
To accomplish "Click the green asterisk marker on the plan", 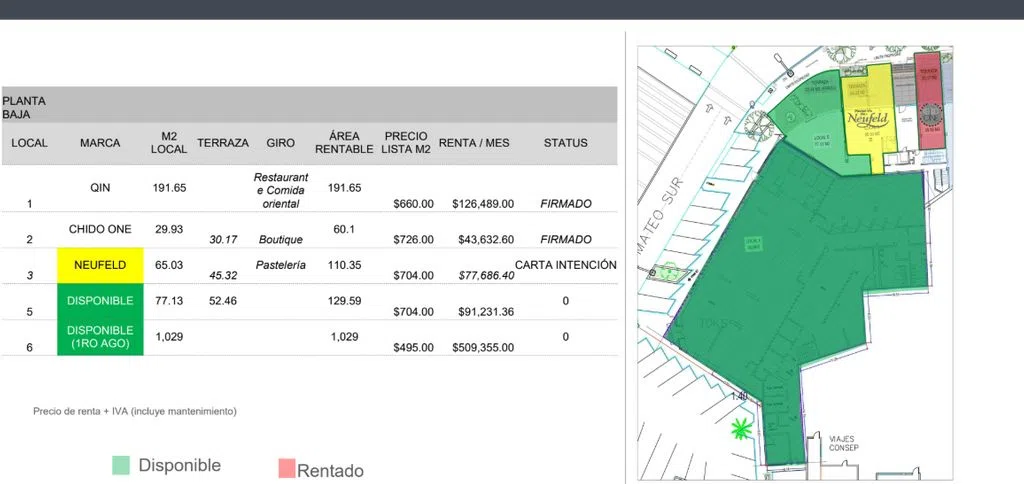I will [x=741, y=428].
